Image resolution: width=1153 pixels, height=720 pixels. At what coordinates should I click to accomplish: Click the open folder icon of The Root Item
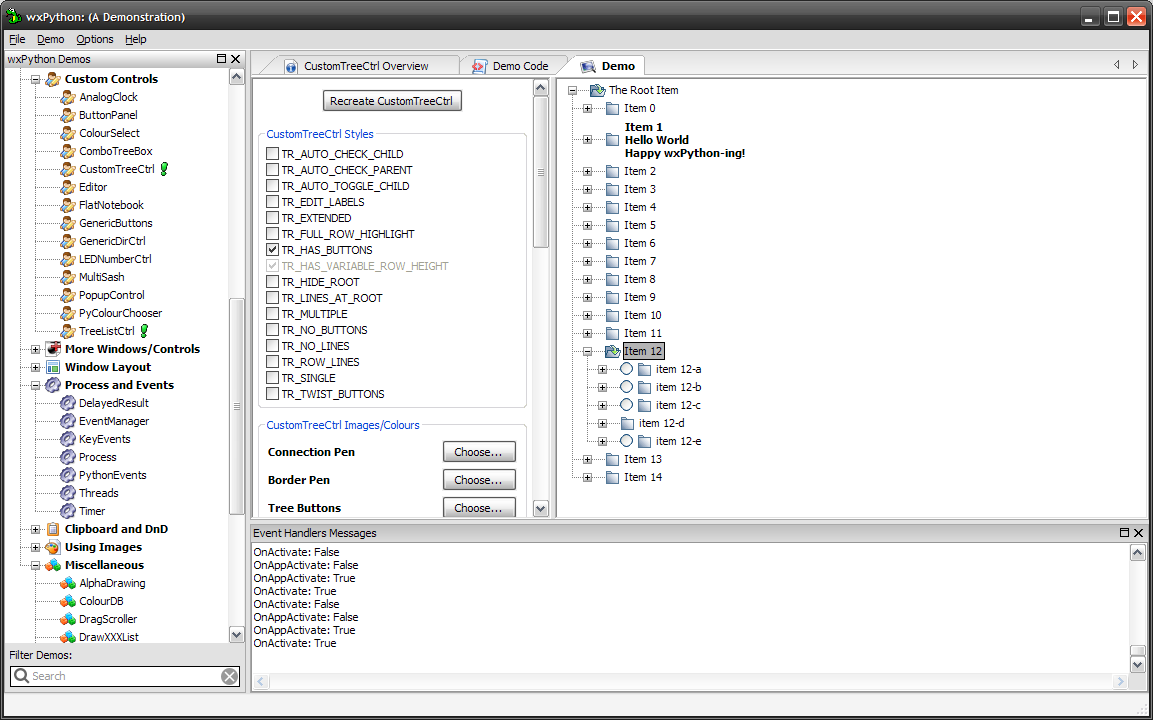tap(597, 90)
